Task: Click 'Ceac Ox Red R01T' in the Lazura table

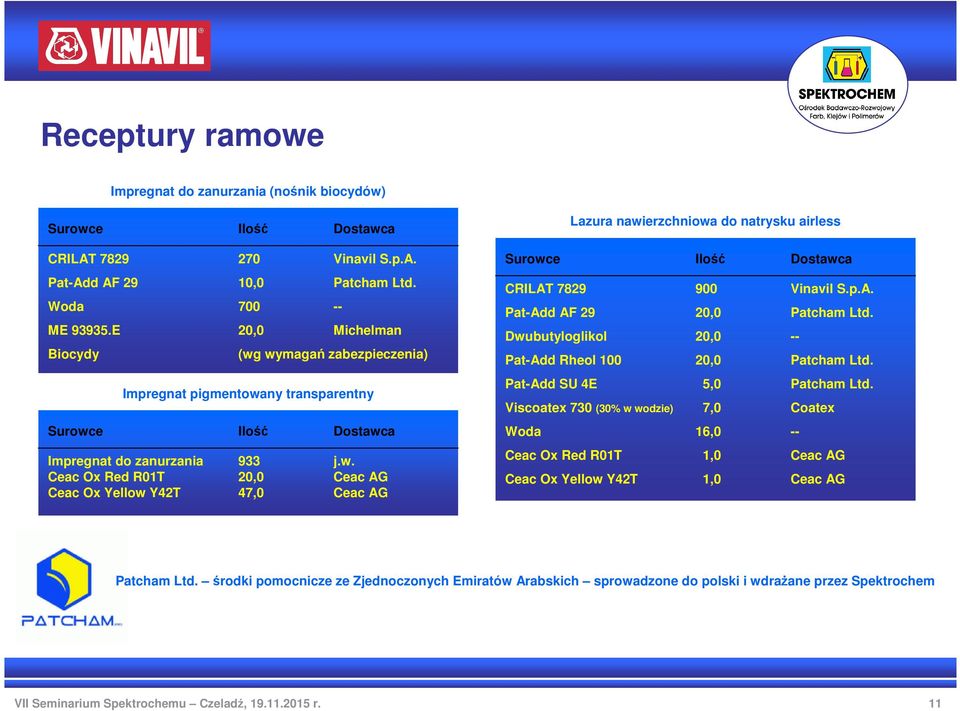Action: (563, 455)
